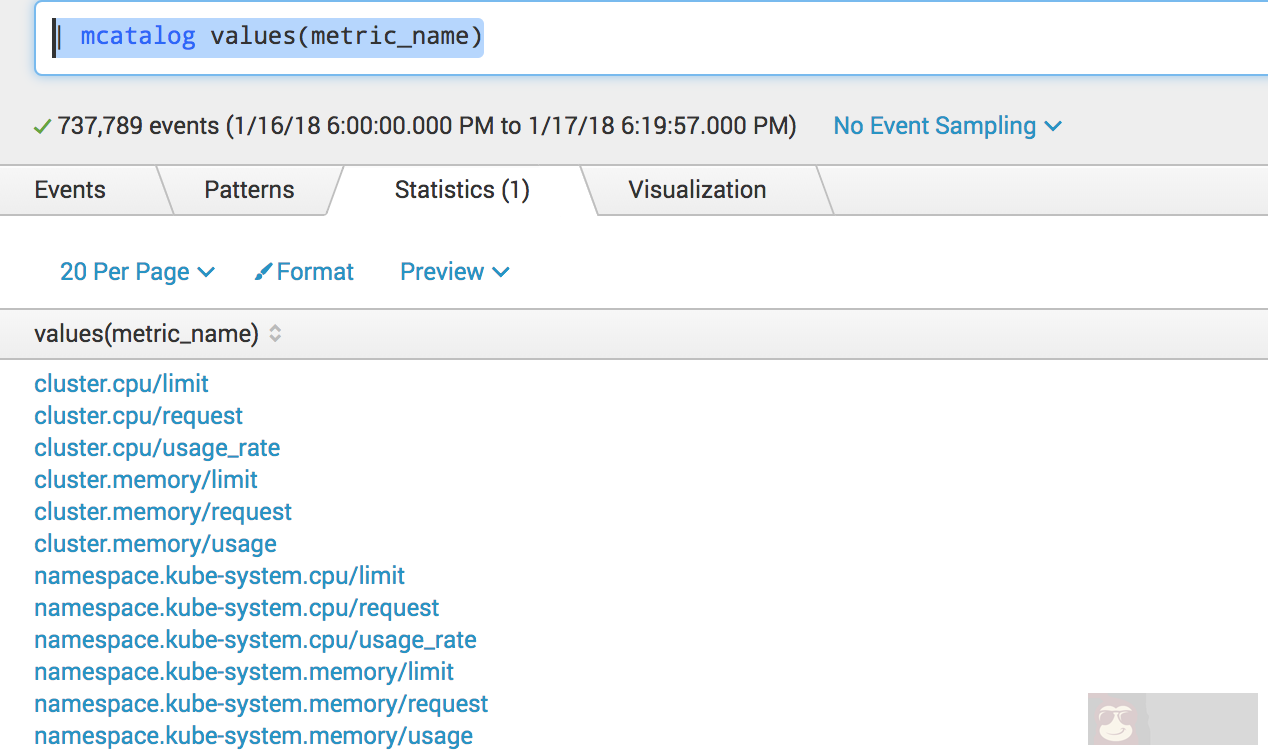Open the cluster.memory/usage metric
Viewport: 1268px width, 750px height.
tap(155, 544)
